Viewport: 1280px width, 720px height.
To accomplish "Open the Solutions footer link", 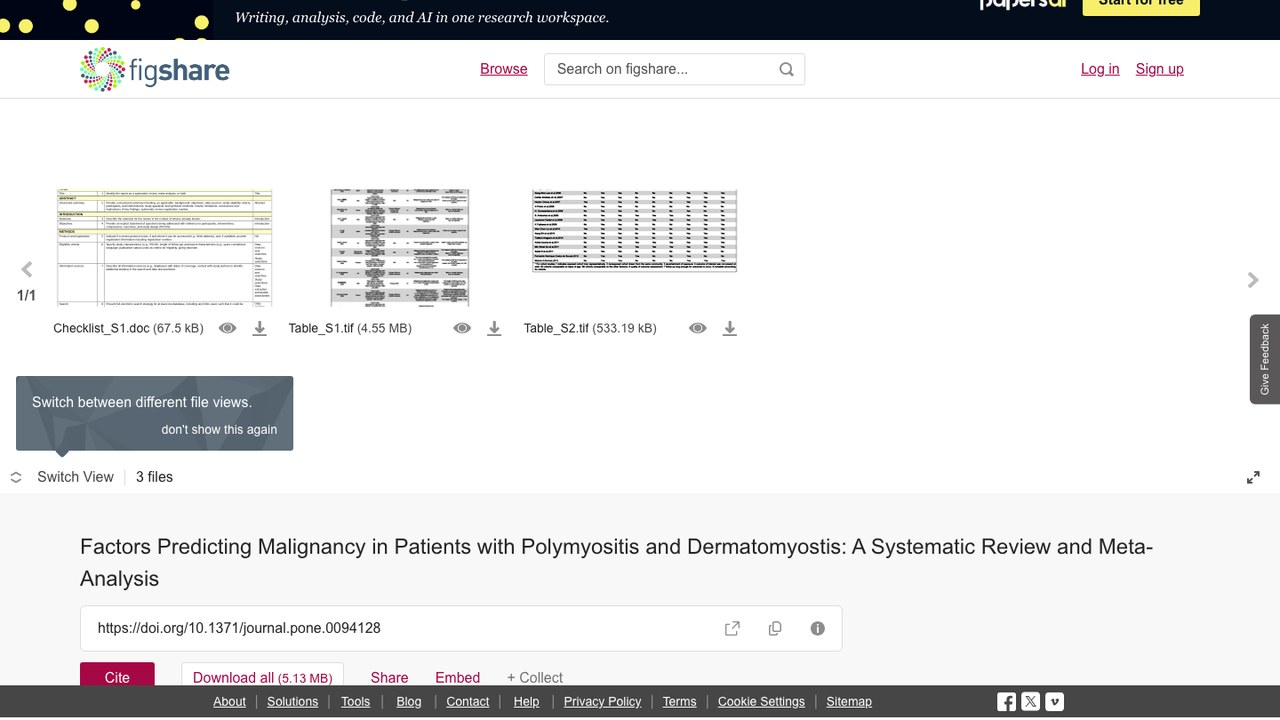I will pos(293,702).
